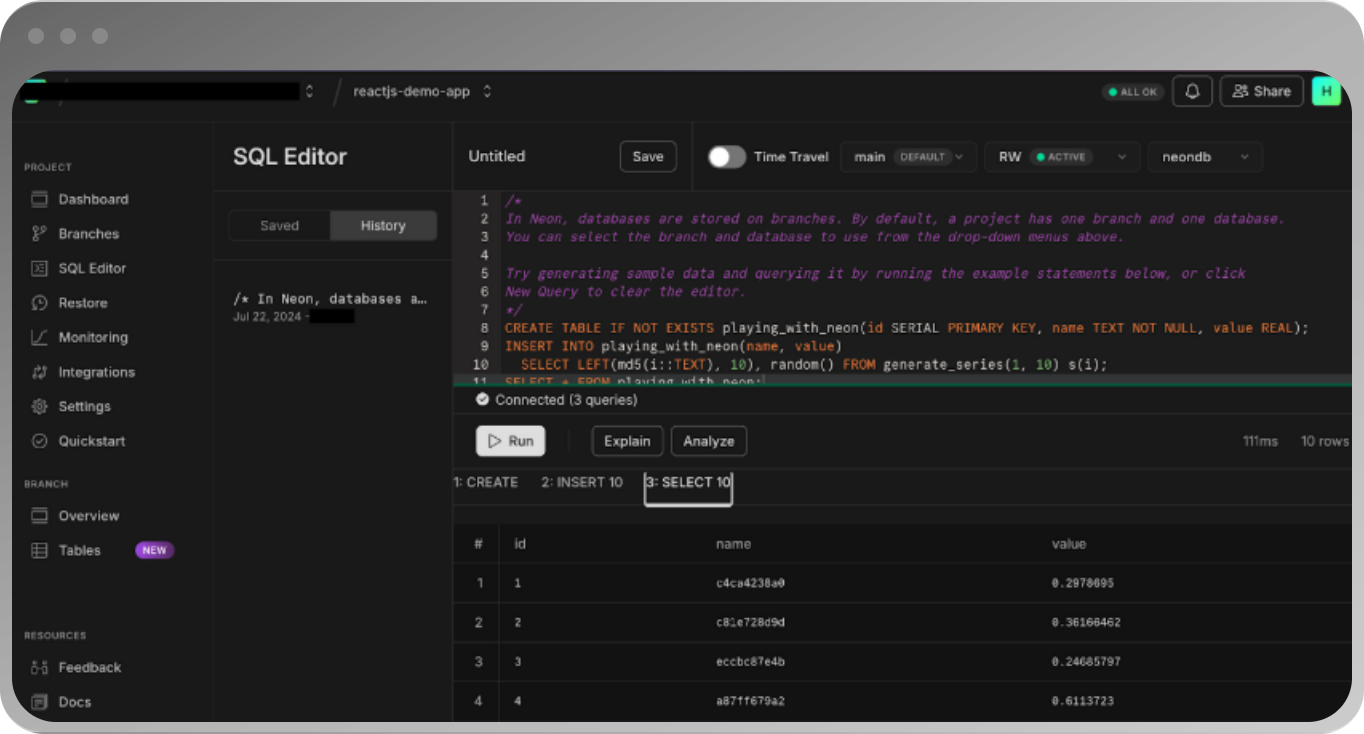
Task: Click the 10 rows count text
Action: click(x=1324, y=441)
